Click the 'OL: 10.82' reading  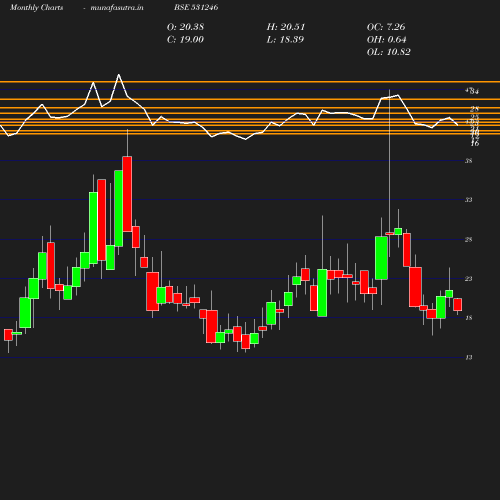pos(389,52)
